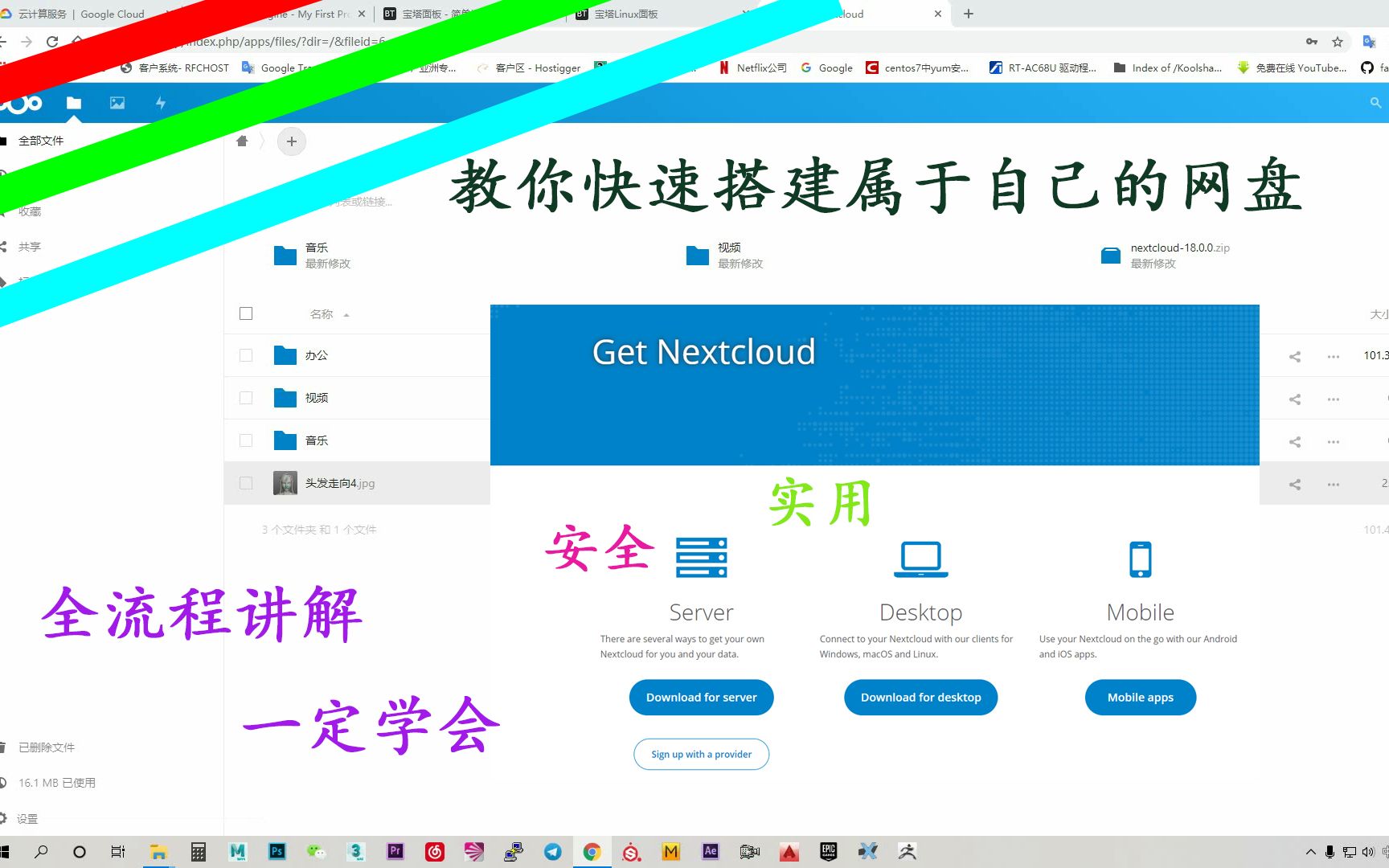Open the 办公 folder in file list
The height and width of the screenshot is (868, 1389).
[317, 355]
